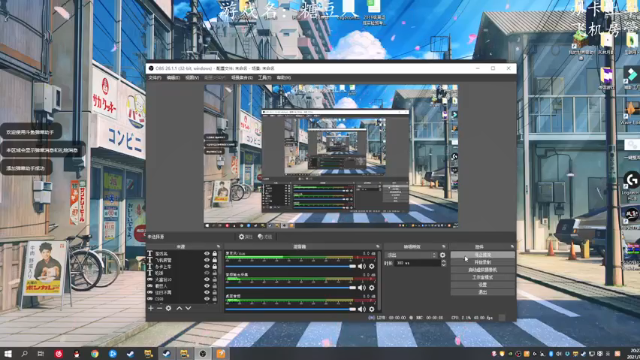This screenshot has width=640, height=360.
Task: Pop out the audio mixer dock panel icon
Action: (378, 247)
